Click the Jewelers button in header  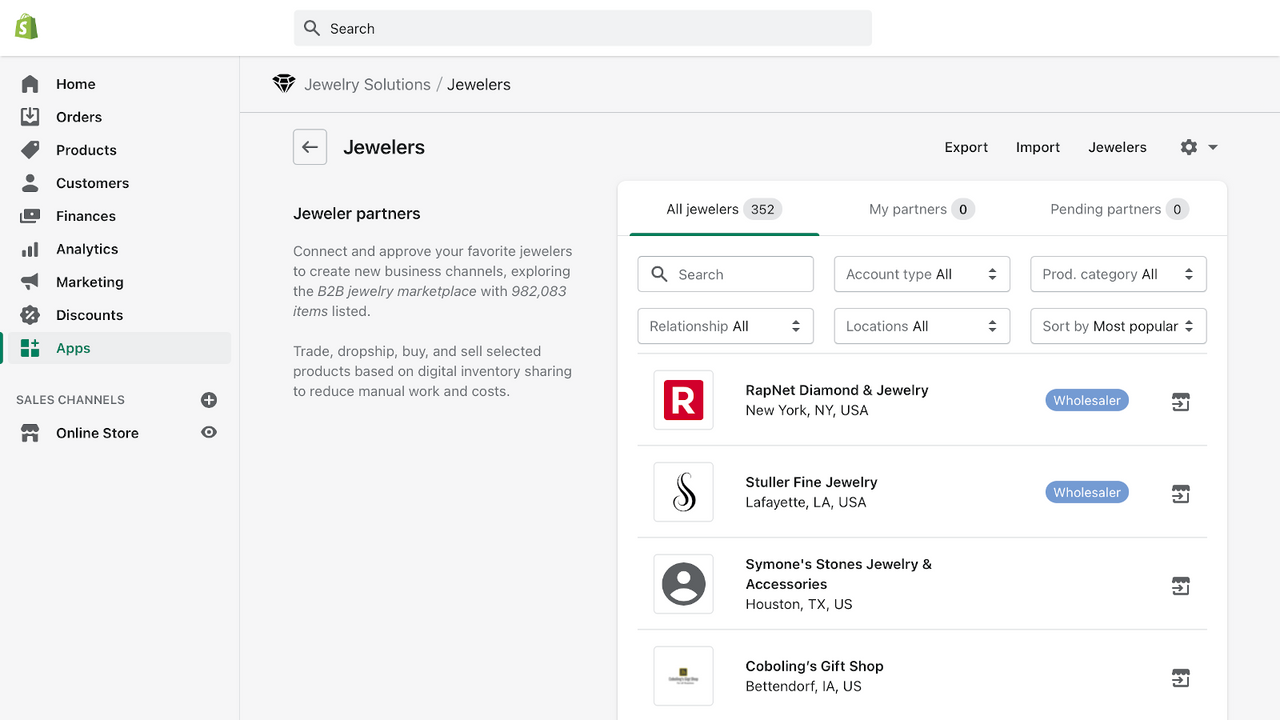pos(1117,147)
